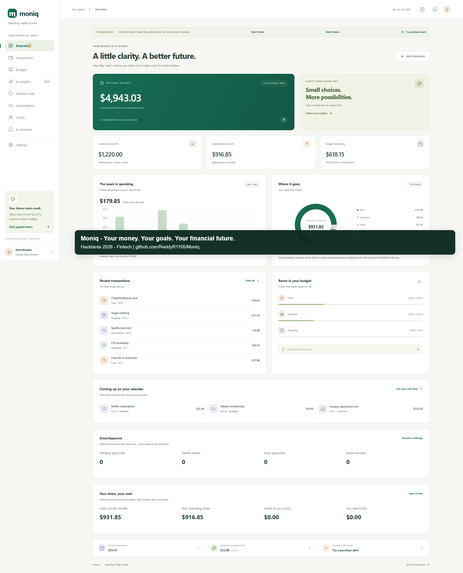Click the moniq logo icon
Image resolution: width=463 pixels, height=573 pixels.
coord(12,14)
